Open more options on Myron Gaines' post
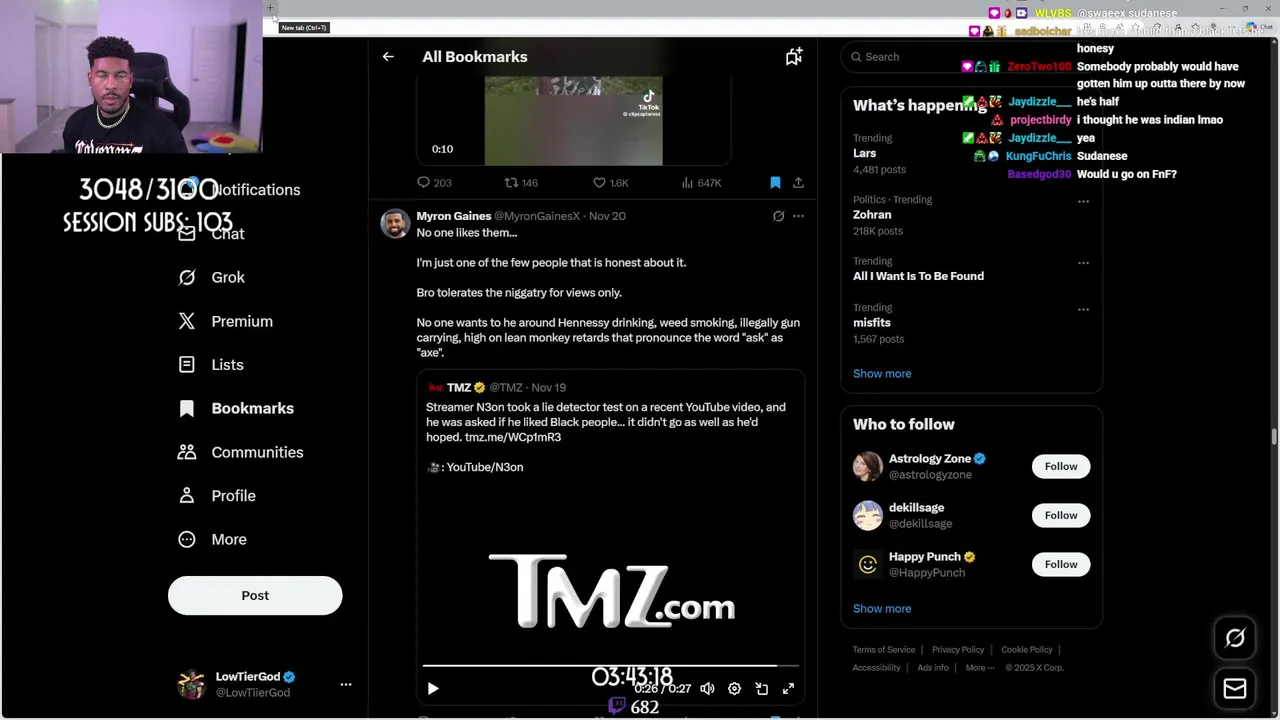The image size is (1280, 720). (798, 216)
